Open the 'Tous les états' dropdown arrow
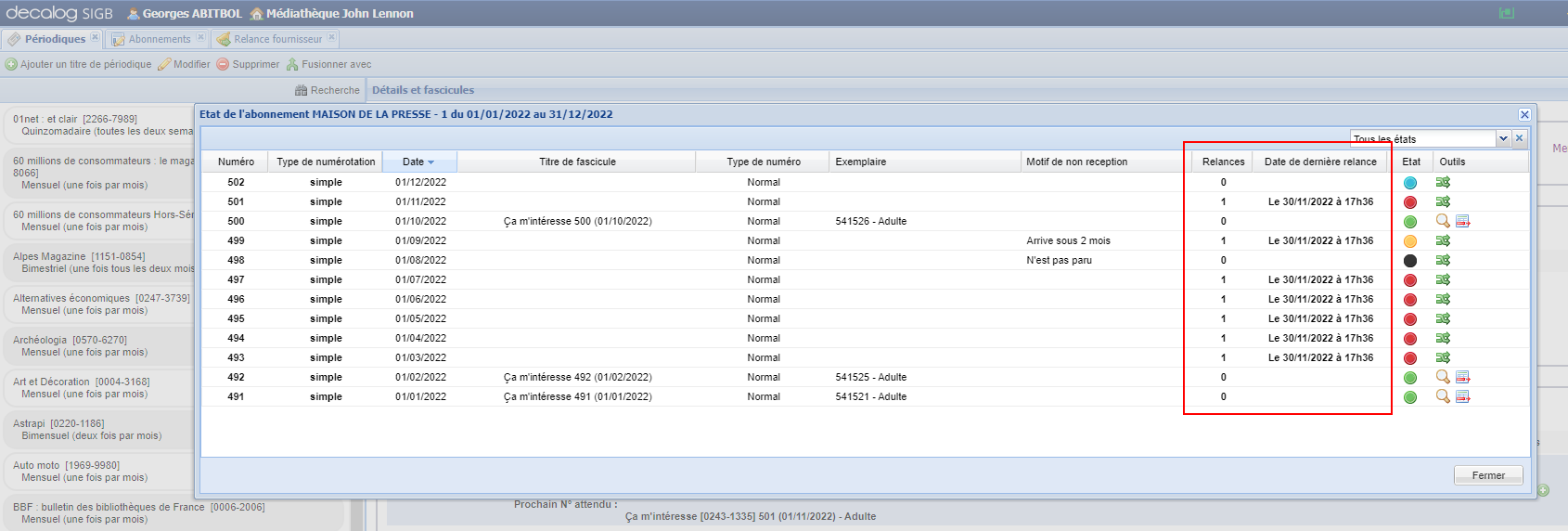Screen dimensions: 1568x531 pos(1503,138)
